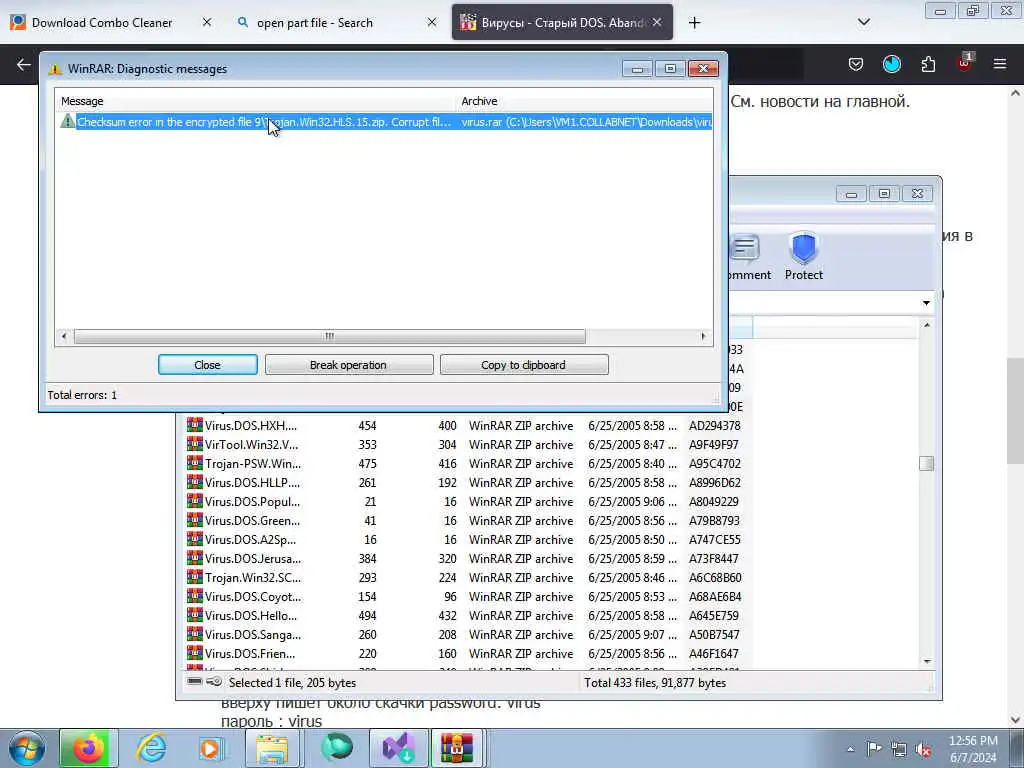Image resolution: width=1024 pixels, height=768 pixels.
Task: Switch to open part file Search tab
Action: point(315,22)
